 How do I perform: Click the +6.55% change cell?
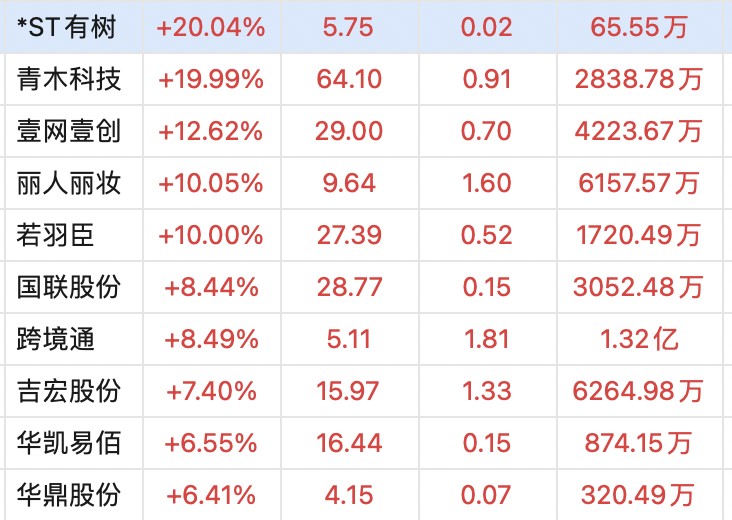[211, 443]
